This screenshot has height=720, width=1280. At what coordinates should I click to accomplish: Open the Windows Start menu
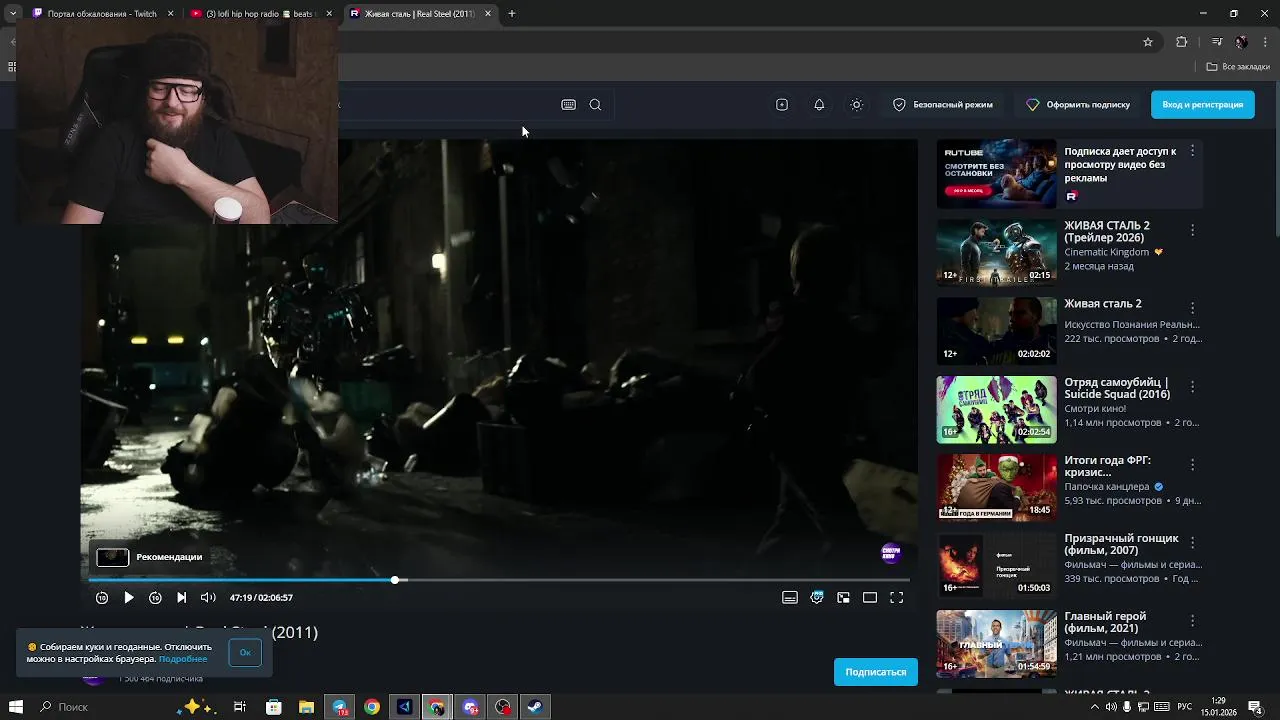15,707
